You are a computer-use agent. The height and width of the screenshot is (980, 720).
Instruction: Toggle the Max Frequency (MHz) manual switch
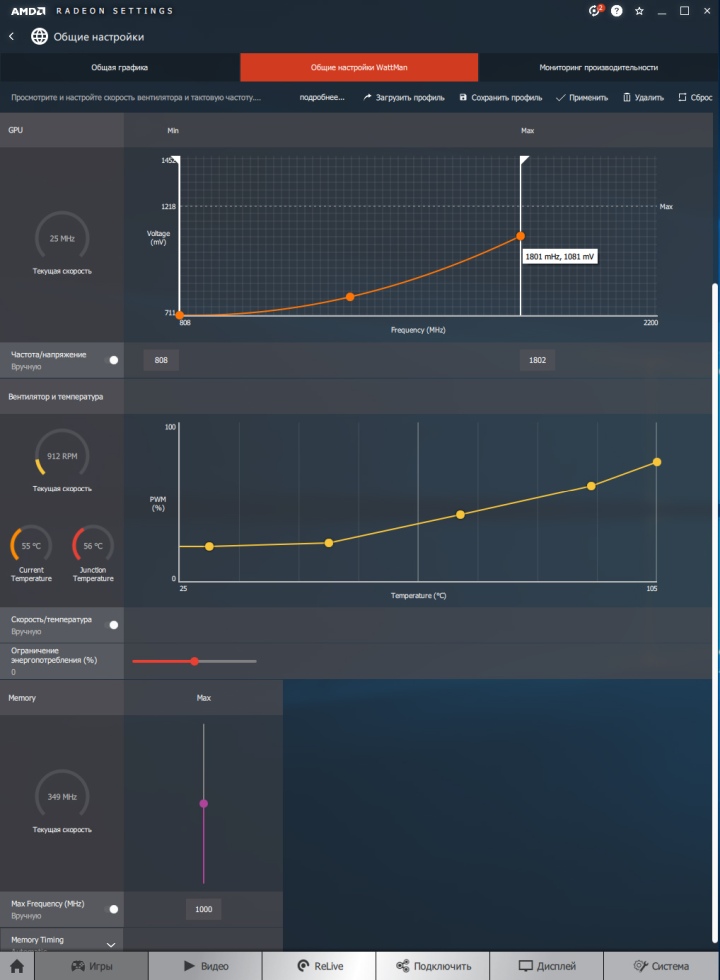click(112, 909)
